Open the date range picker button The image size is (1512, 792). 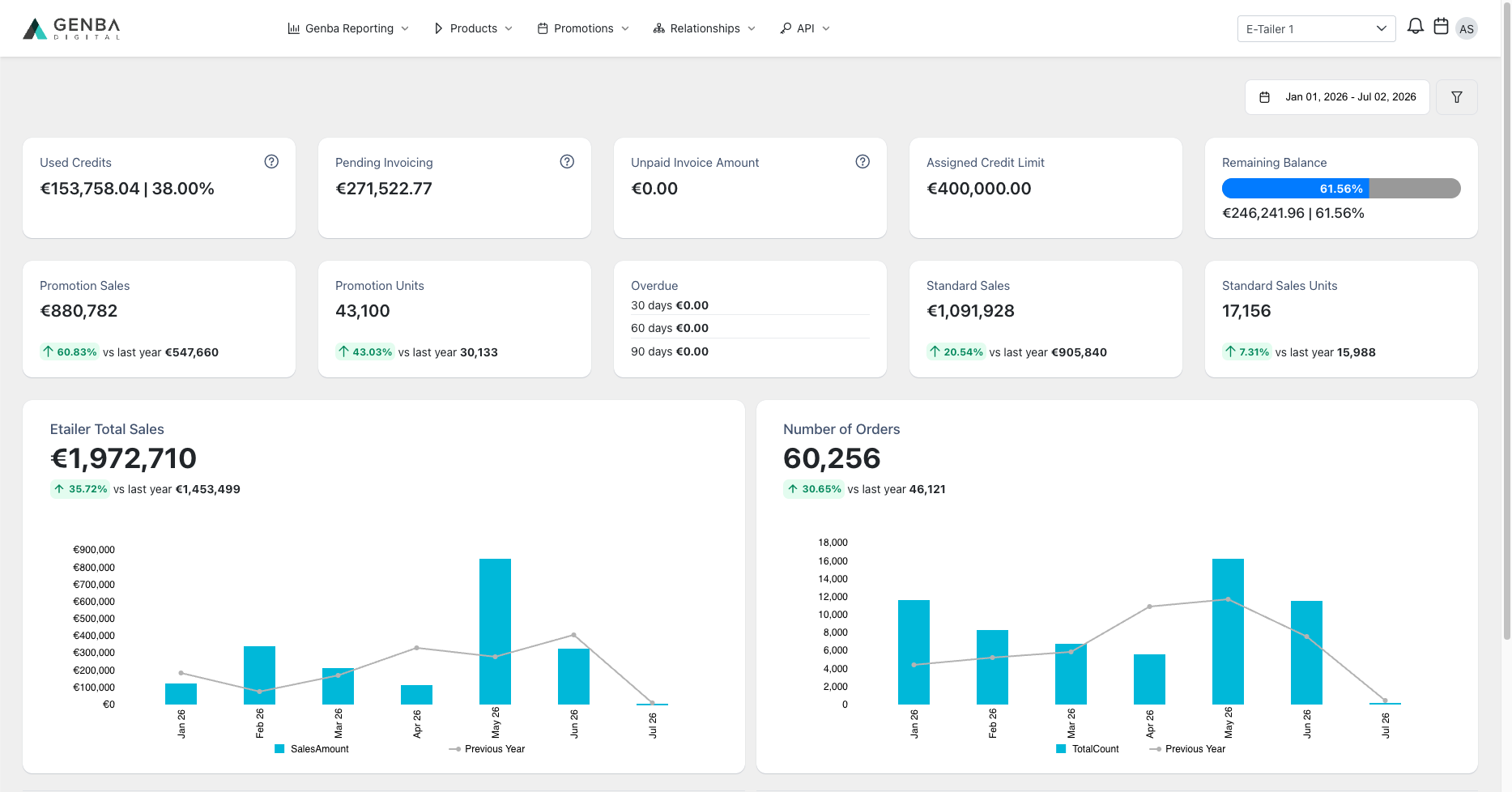tap(1337, 97)
